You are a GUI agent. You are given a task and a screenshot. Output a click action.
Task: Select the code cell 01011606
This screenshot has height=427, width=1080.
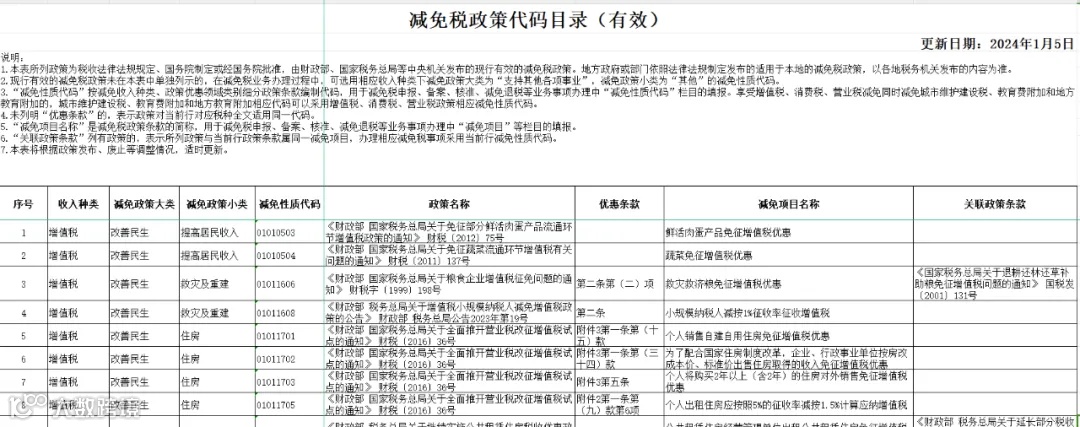point(289,284)
